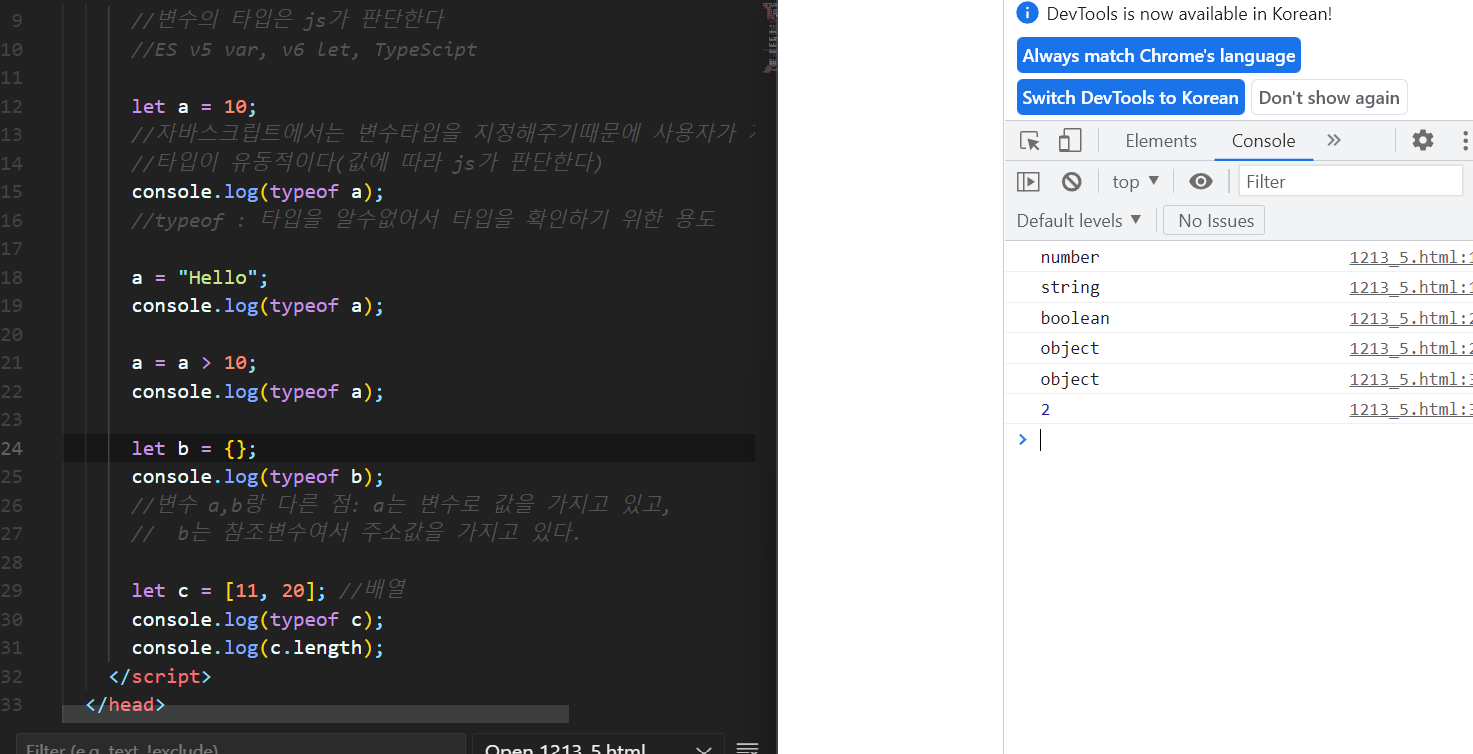Click comment '//ES v5 var, v6 let, TypeScipt'
The image size is (1473, 754).
304,49
